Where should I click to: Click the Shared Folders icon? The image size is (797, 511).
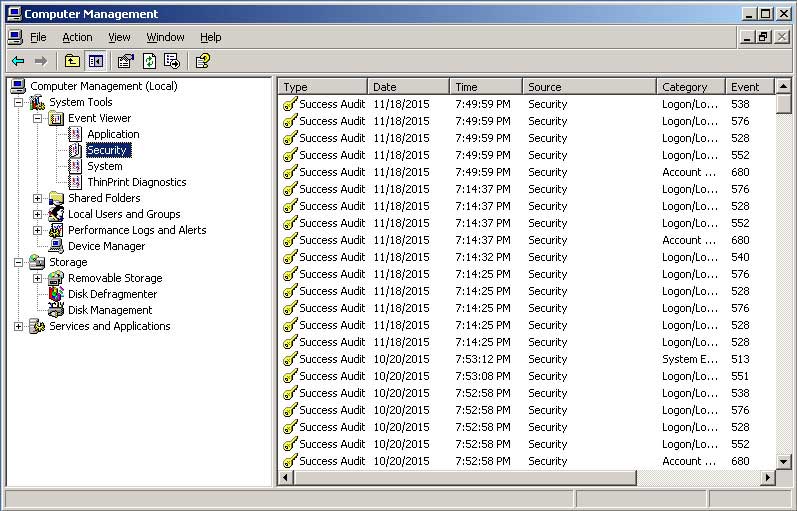56,198
